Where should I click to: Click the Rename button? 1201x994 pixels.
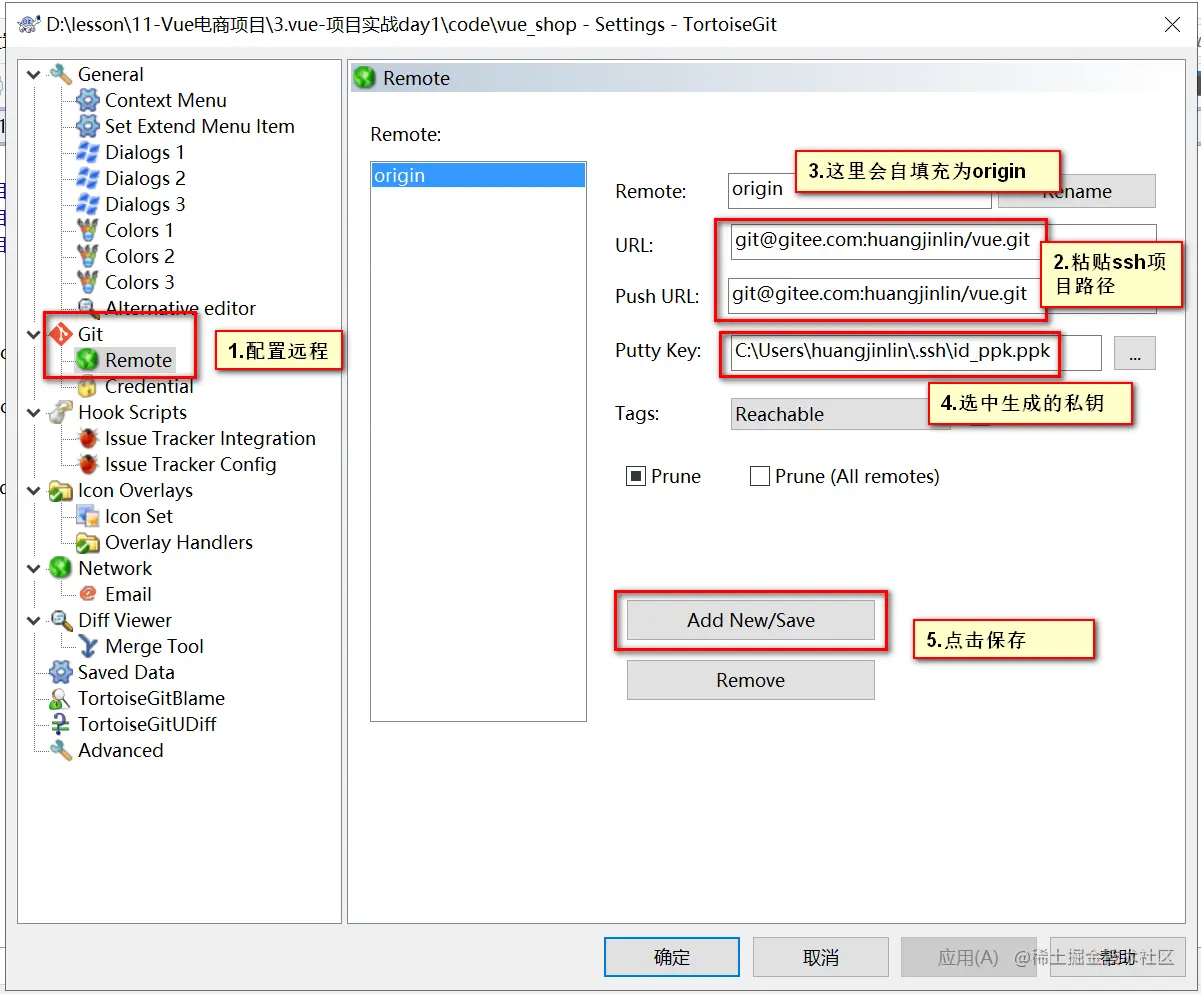click(x=1077, y=191)
